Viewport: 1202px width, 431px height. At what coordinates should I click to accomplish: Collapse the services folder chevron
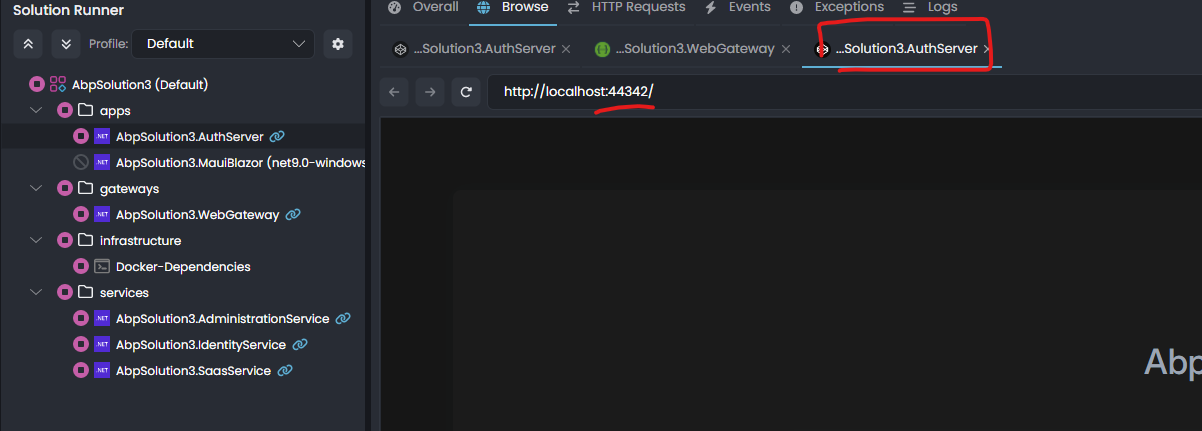pos(37,292)
